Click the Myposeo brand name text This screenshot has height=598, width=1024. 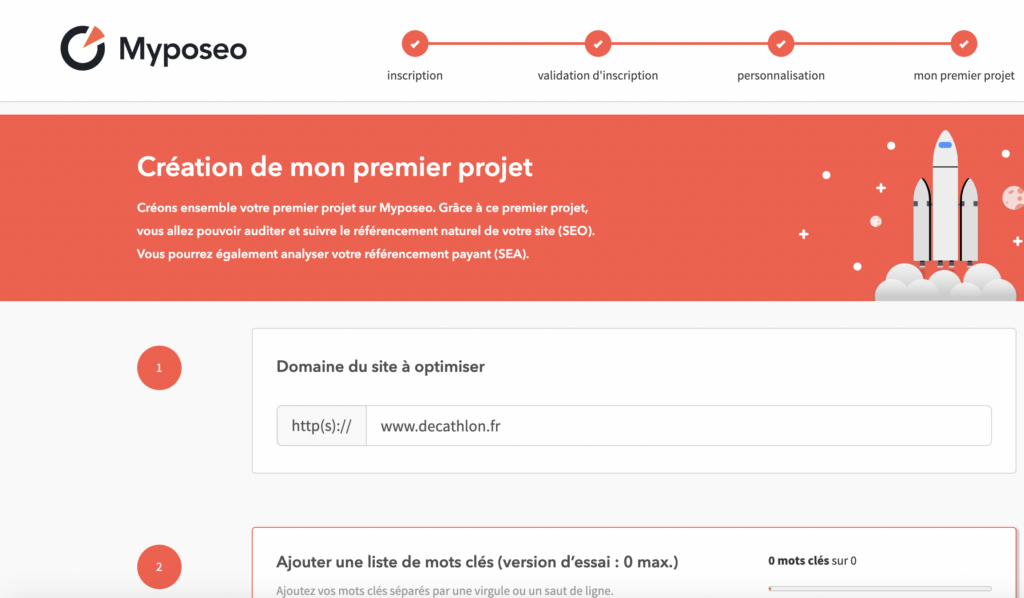(183, 50)
